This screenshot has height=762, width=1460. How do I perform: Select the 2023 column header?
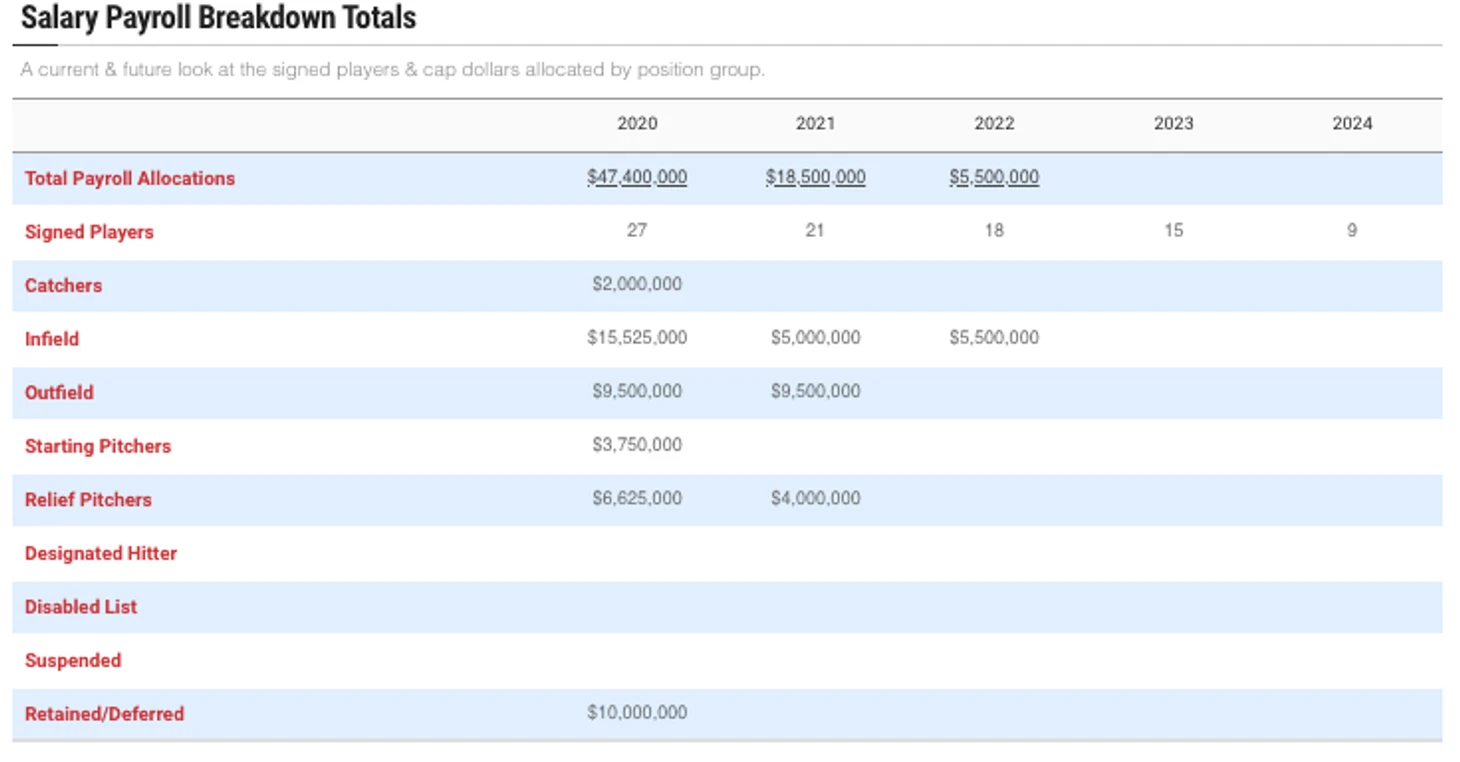coord(1173,123)
